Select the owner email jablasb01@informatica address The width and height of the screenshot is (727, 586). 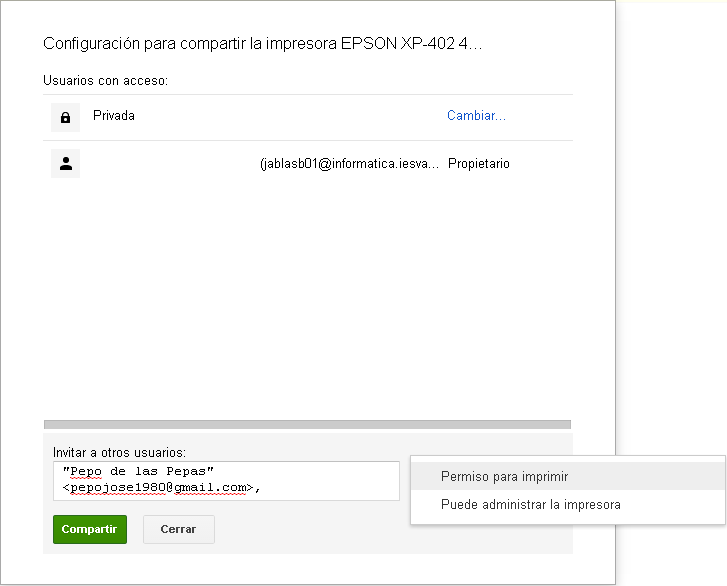[348, 164]
